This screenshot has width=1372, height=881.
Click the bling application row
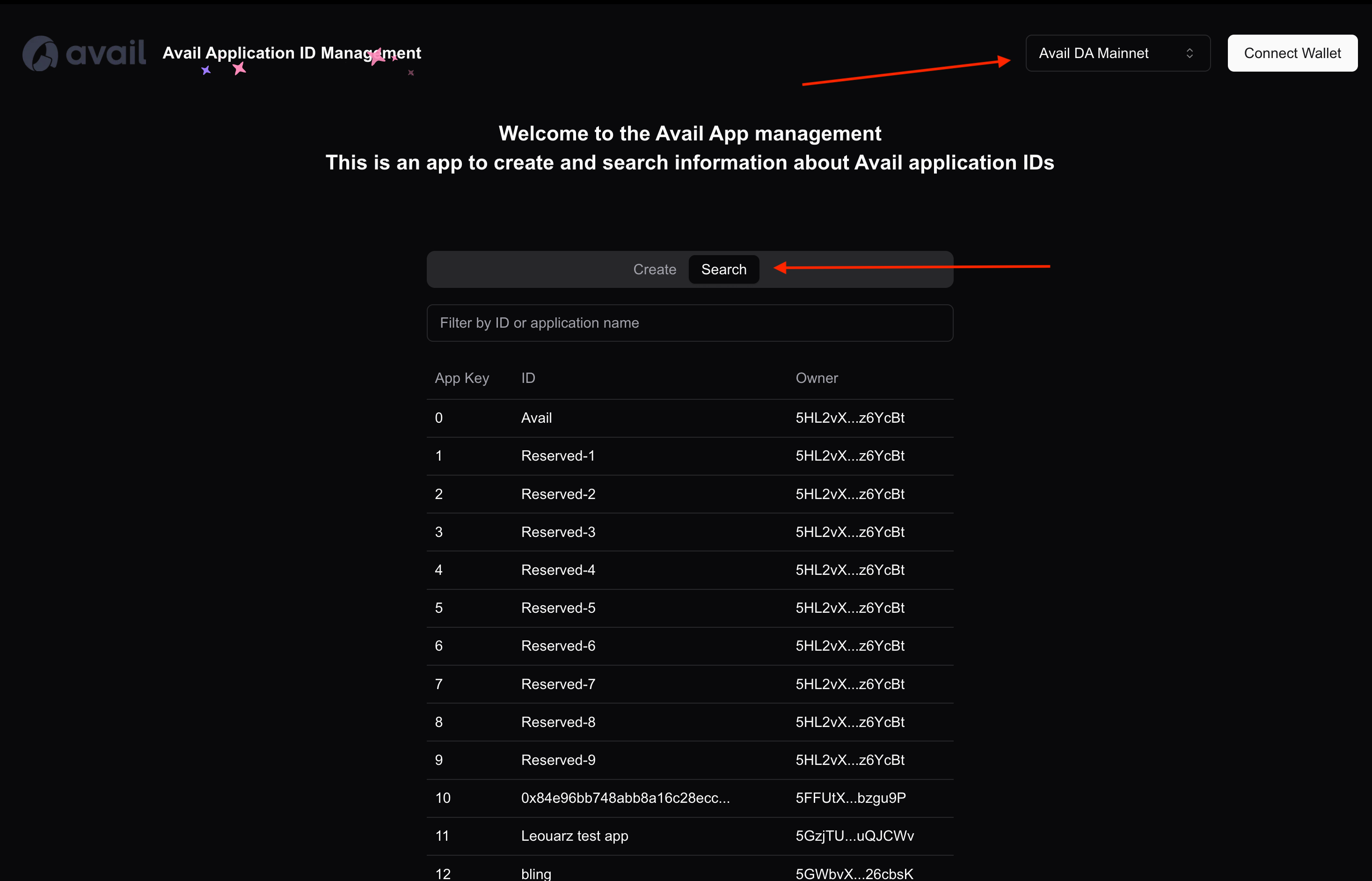[x=536, y=874]
